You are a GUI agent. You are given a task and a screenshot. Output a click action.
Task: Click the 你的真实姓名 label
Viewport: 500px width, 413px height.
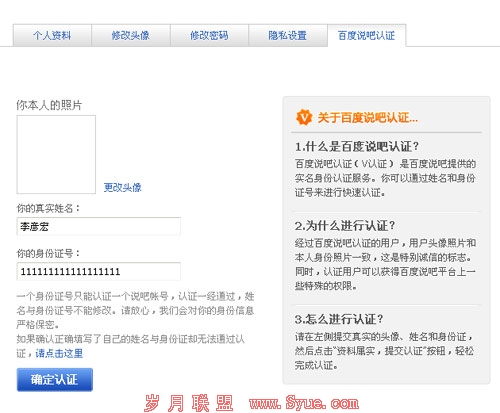[48, 209]
